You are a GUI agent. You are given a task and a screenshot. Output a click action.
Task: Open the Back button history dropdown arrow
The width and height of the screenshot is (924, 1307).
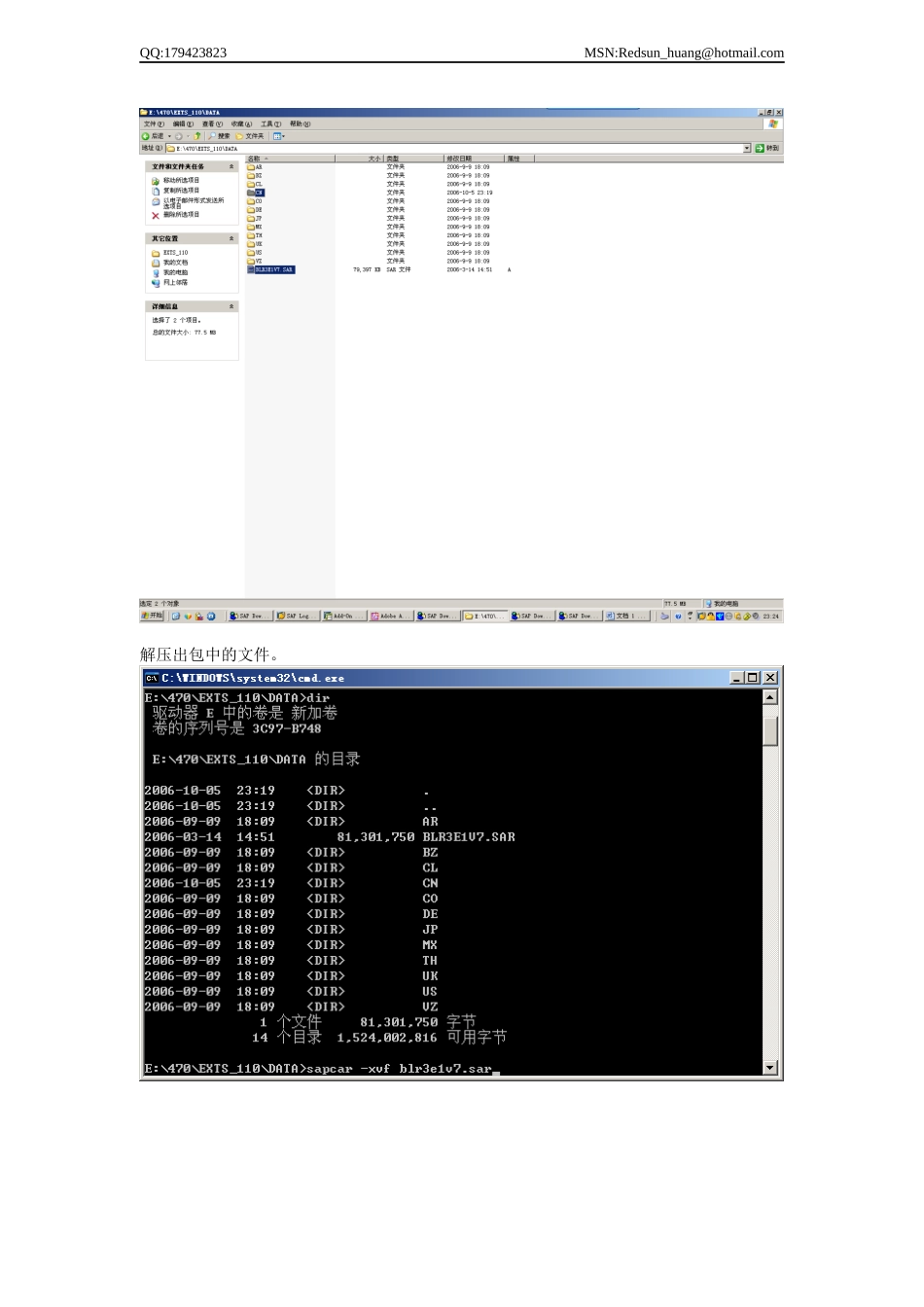(x=169, y=136)
